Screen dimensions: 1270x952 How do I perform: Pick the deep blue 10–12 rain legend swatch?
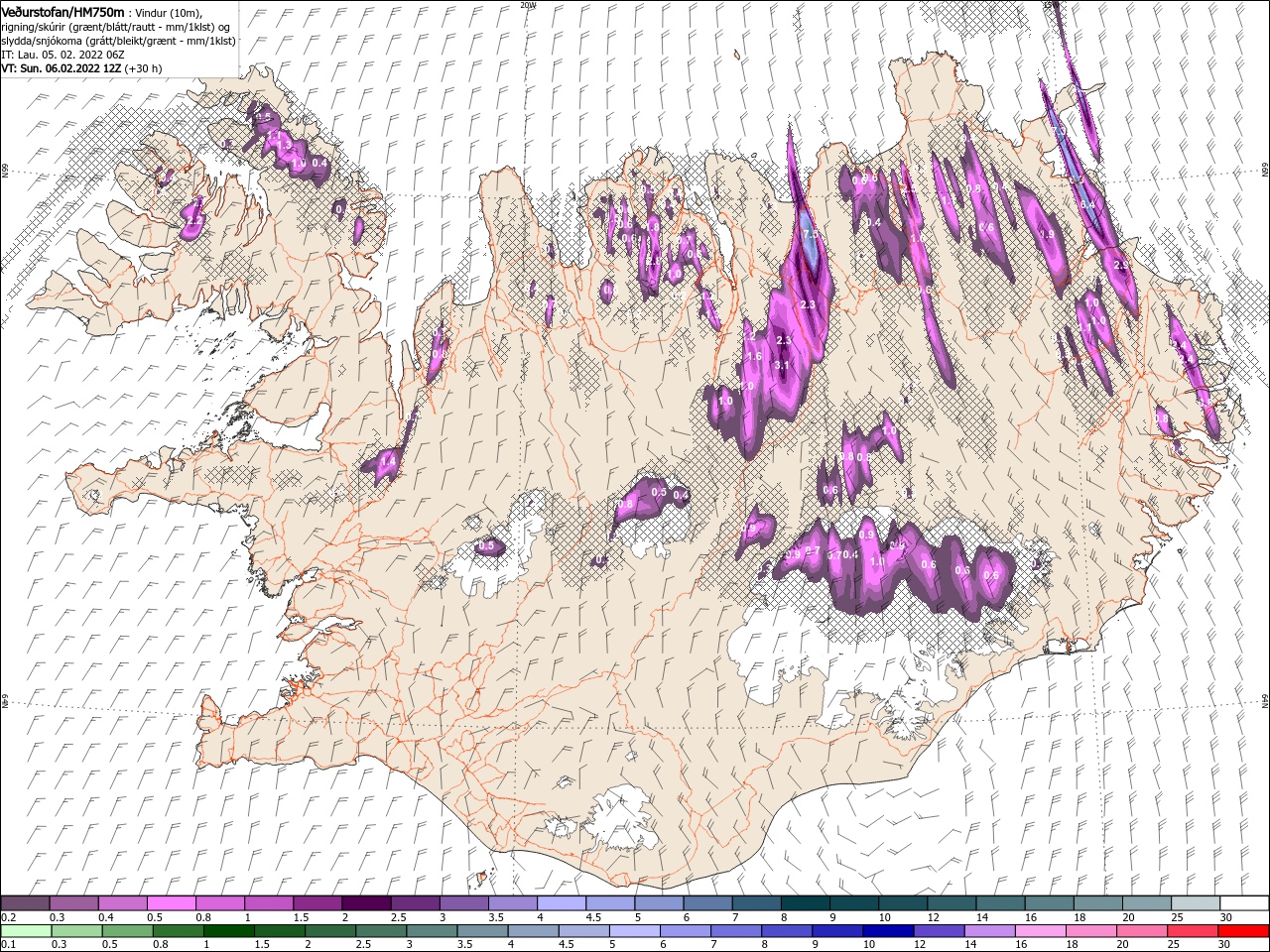click(x=887, y=930)
